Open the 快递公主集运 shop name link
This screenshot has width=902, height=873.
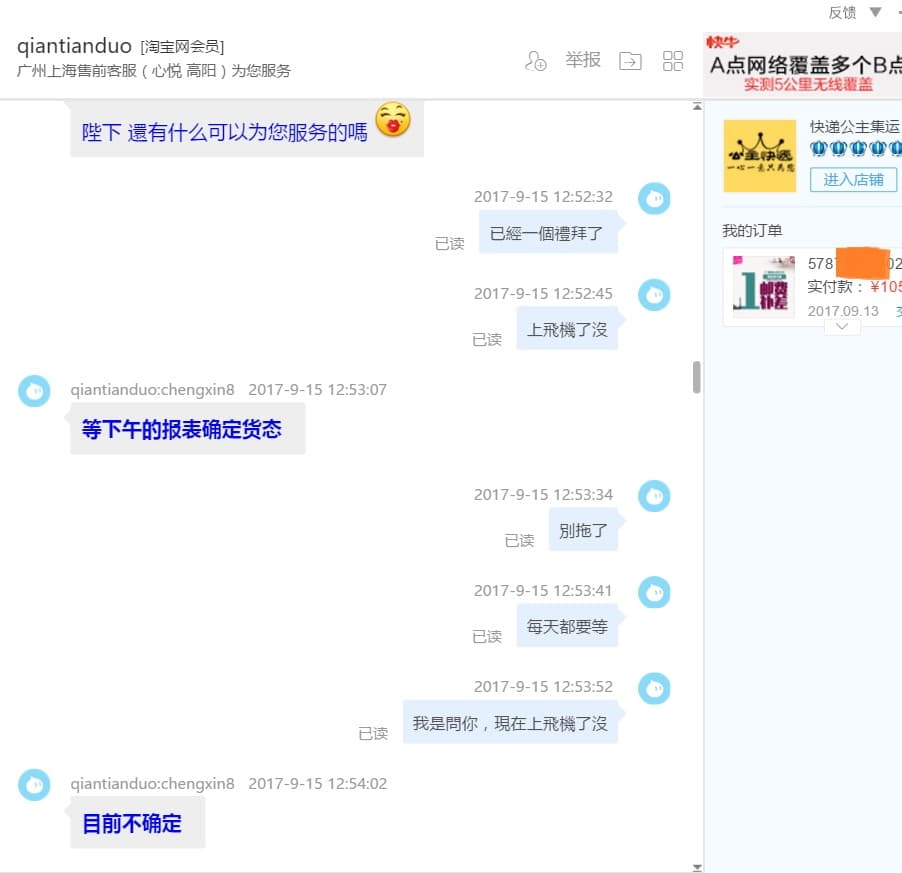point(855,127)
